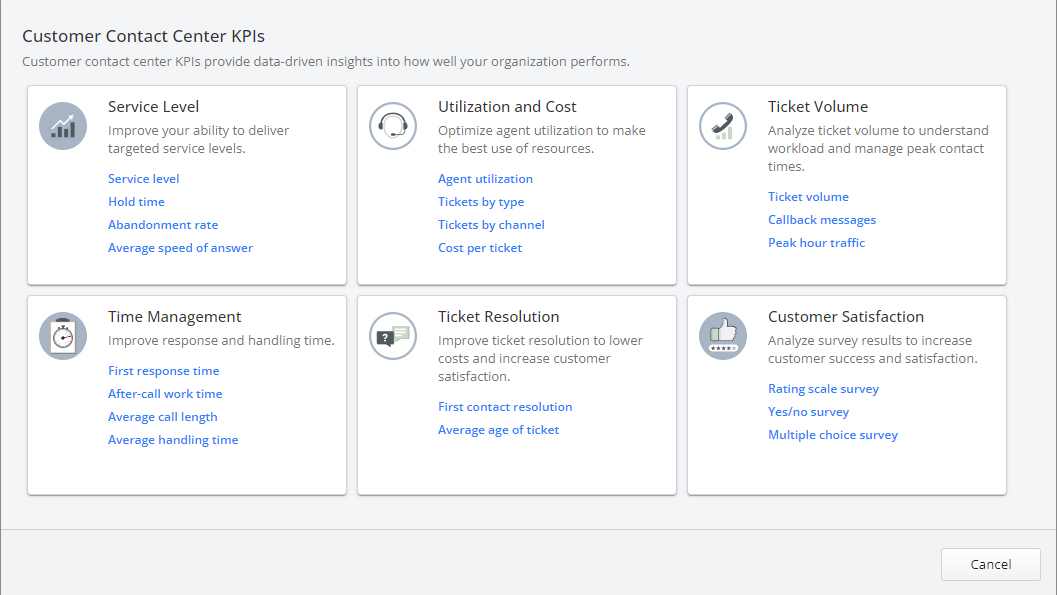The width and height of the screenshot is (1057, 595).
Task: Open the Hold time KPI
Action: click(x=136, y=201)
